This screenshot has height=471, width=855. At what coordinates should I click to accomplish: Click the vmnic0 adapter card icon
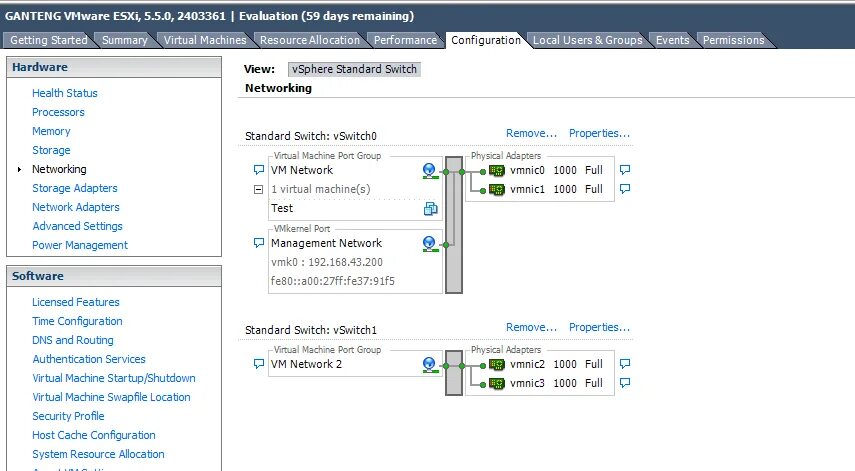point(497,171)
